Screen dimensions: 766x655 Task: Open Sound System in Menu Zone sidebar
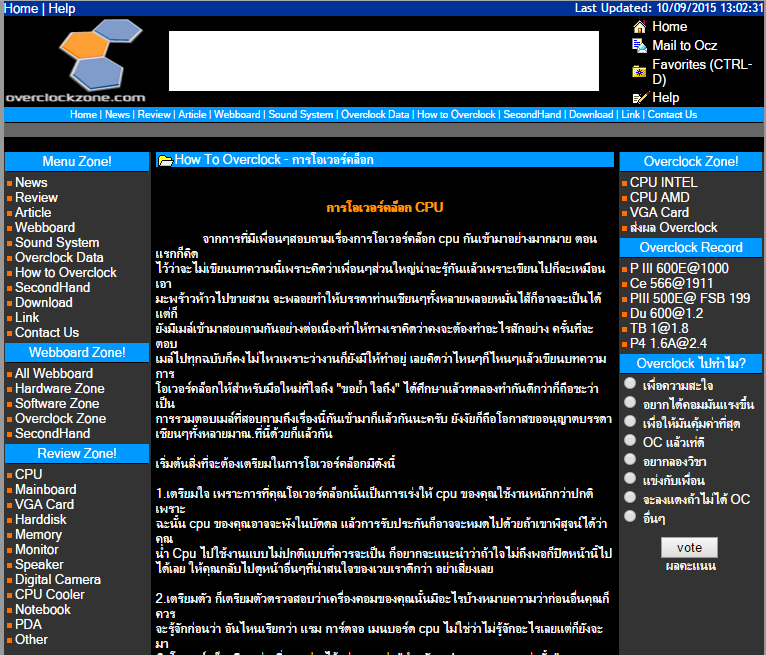pos(57,242)
